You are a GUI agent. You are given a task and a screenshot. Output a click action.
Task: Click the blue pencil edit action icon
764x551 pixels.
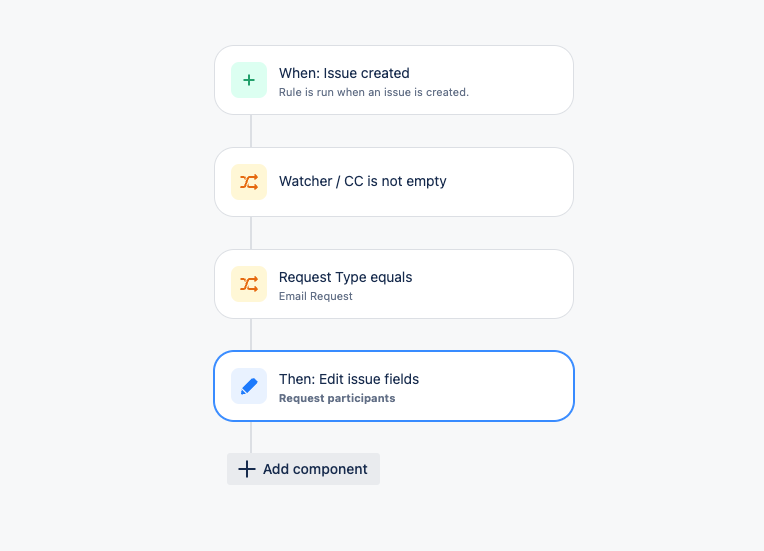click(x=248, y=386)
